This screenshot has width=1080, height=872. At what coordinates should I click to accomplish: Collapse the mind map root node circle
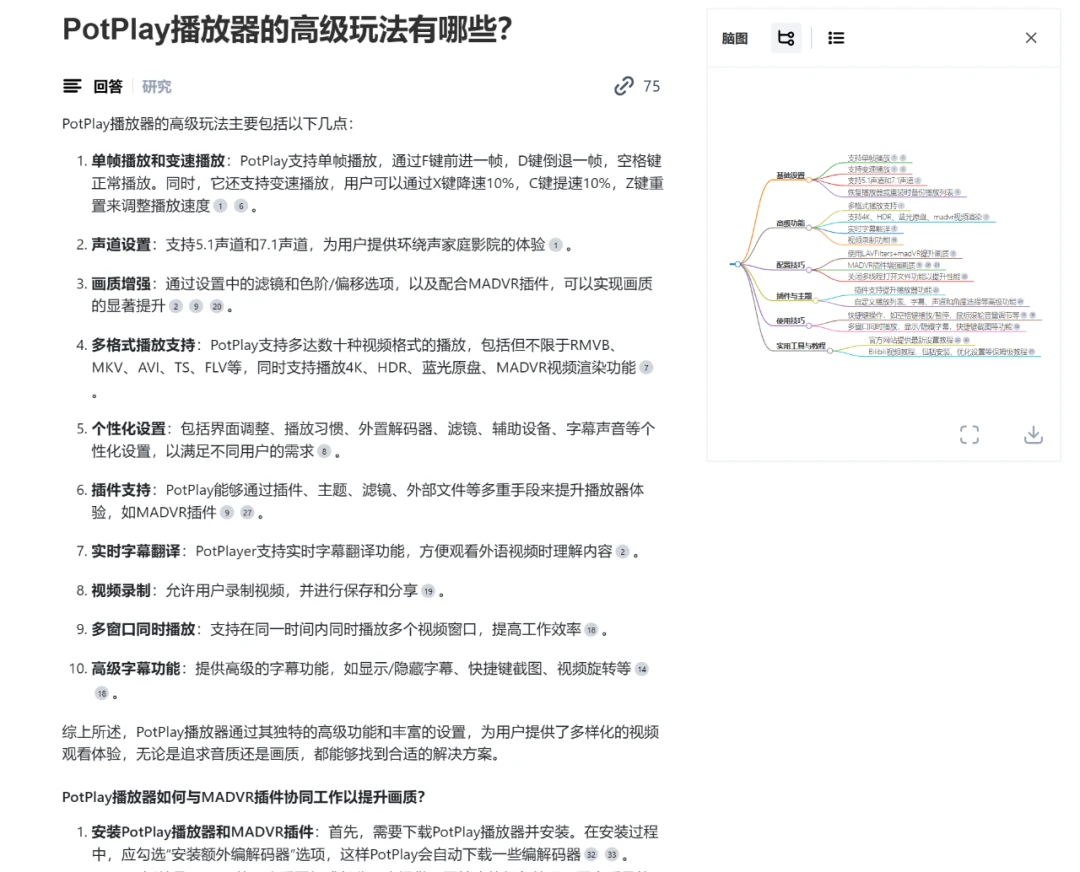pyautogui.click(x=738, y=264)
